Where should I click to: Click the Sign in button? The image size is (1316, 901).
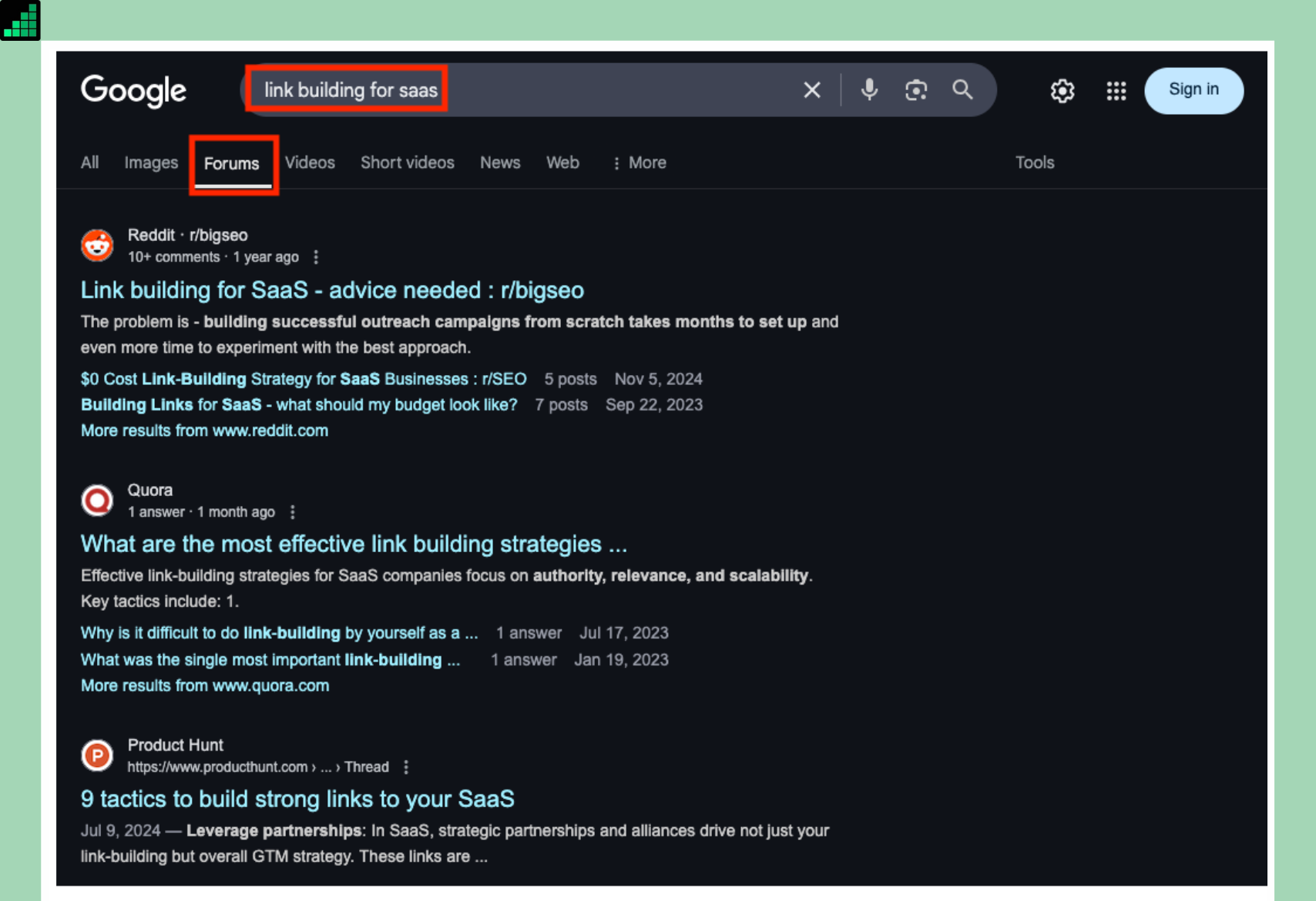pyautogui.click(x=1193, y=90)
